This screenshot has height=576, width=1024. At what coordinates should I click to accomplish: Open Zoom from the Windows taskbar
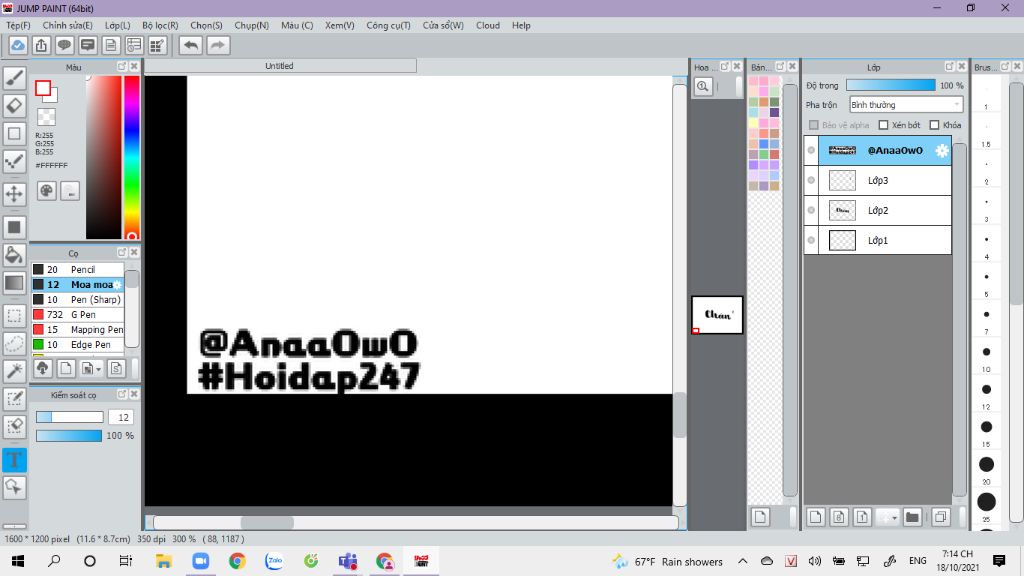(x=200, y=561)
